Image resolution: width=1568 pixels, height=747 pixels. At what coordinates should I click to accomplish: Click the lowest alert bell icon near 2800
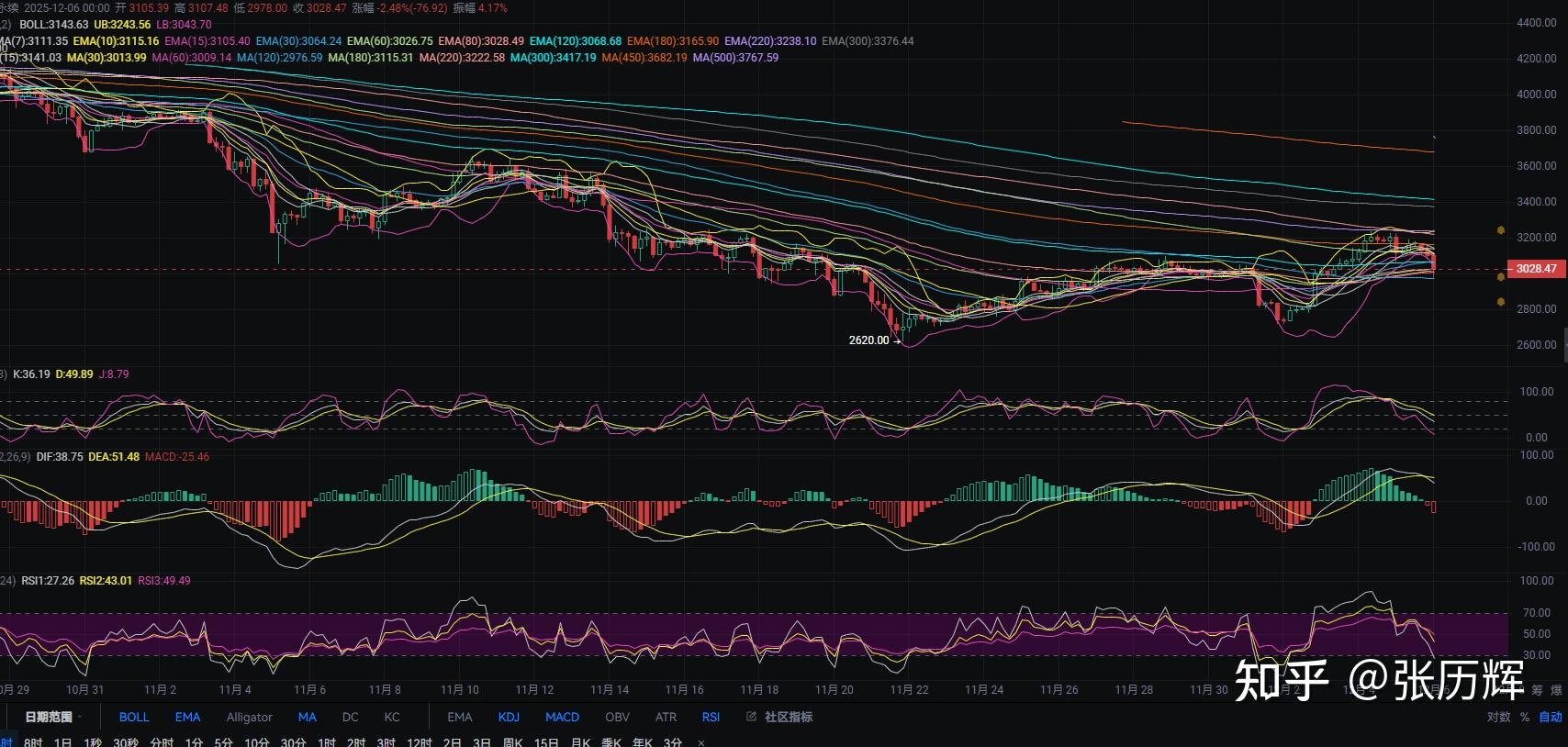[x=1500, y=301]
